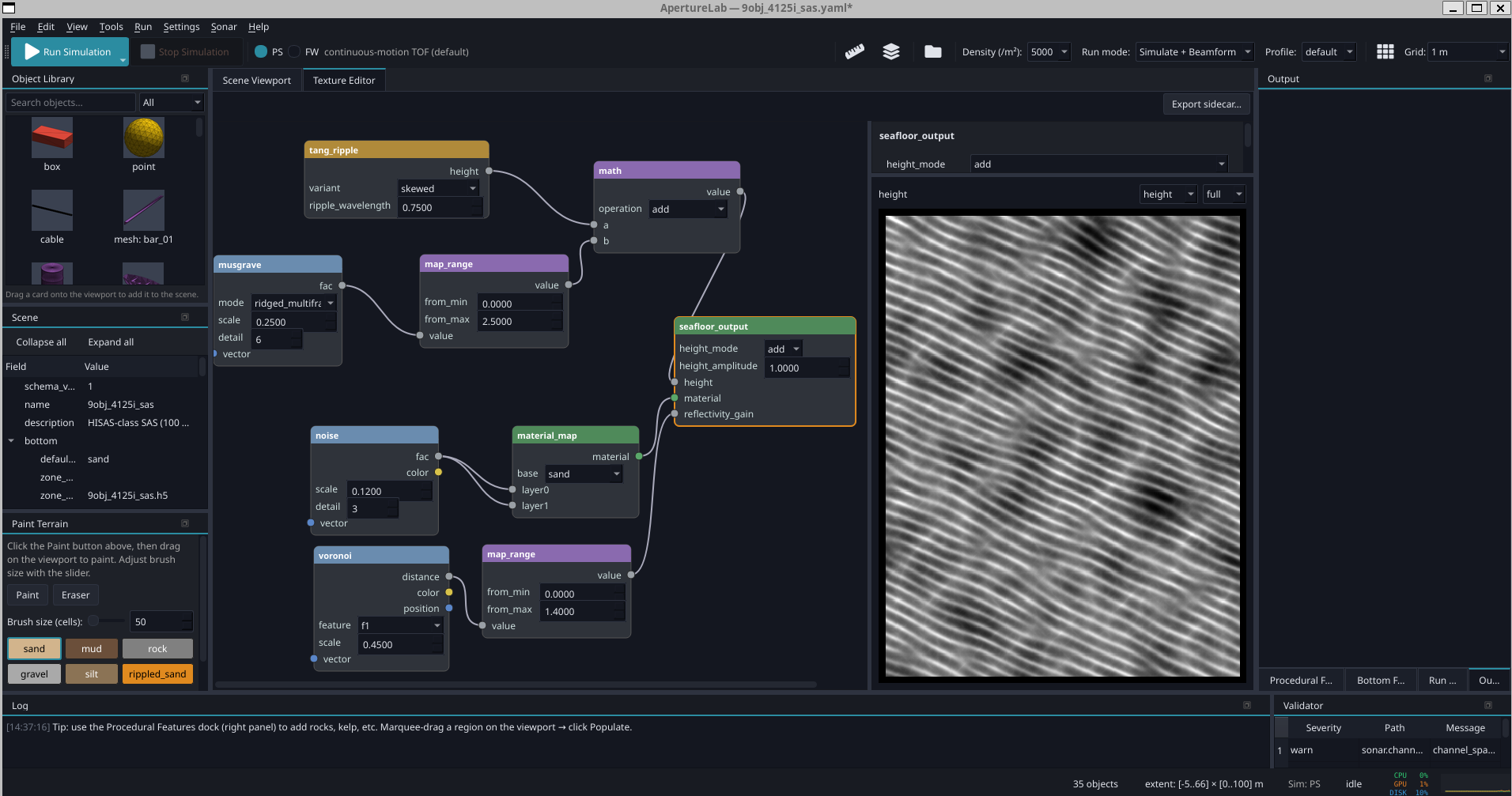This screenshot has width=1512, height=796.
Task: Click the Search objects field
Action: (x=70, y=103)
